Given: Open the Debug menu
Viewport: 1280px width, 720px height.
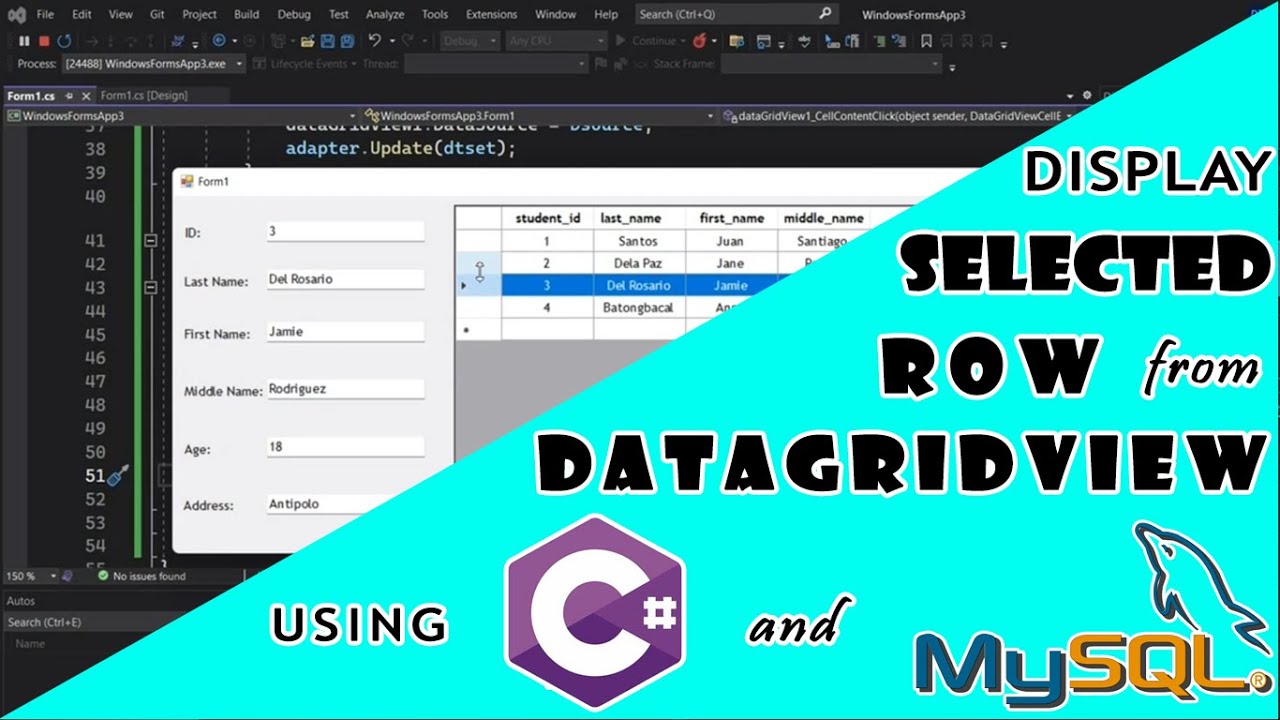Looking at the screenshot, I should click(294, 14).
